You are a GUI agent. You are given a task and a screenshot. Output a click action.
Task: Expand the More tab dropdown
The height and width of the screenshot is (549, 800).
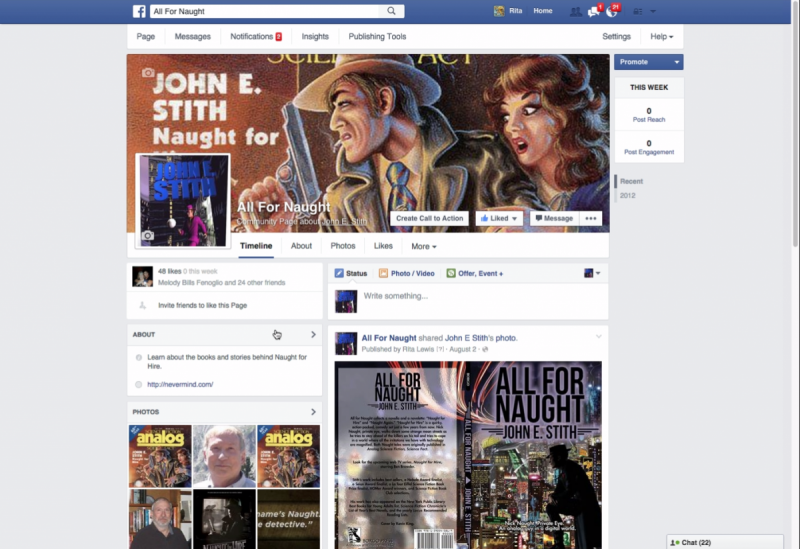click(x=423, y=246)
